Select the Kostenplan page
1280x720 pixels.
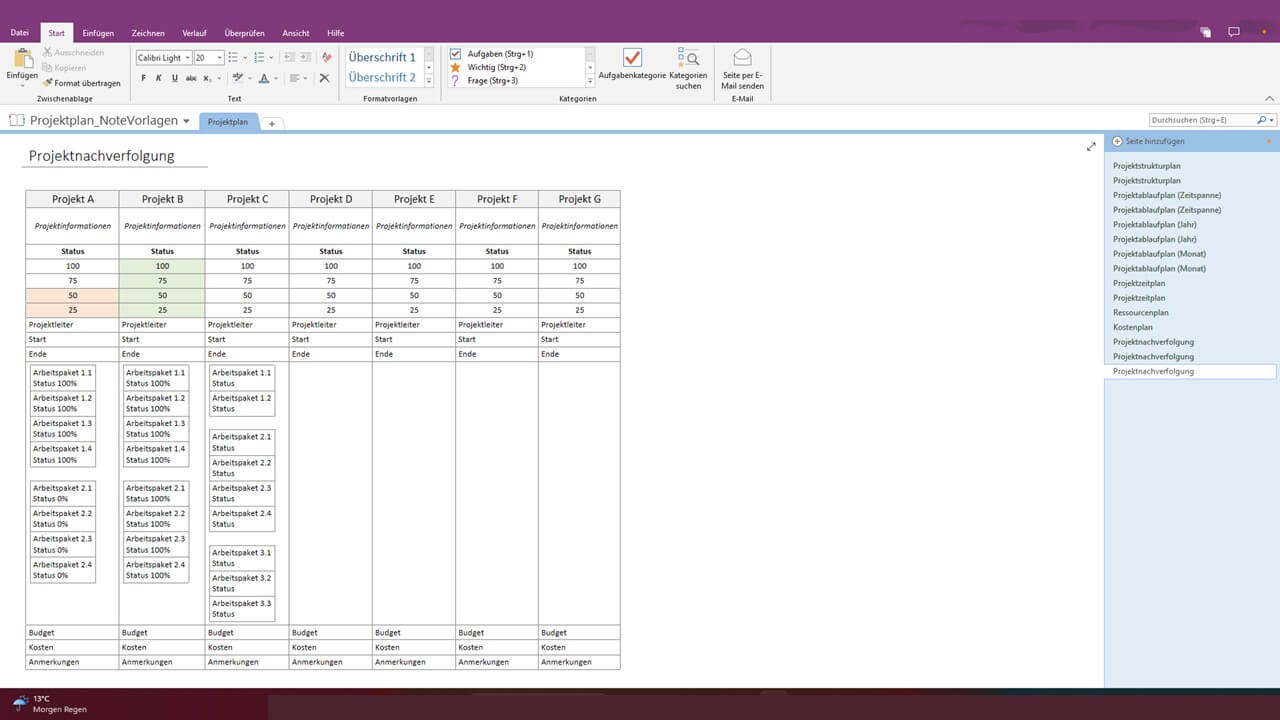1132,327
